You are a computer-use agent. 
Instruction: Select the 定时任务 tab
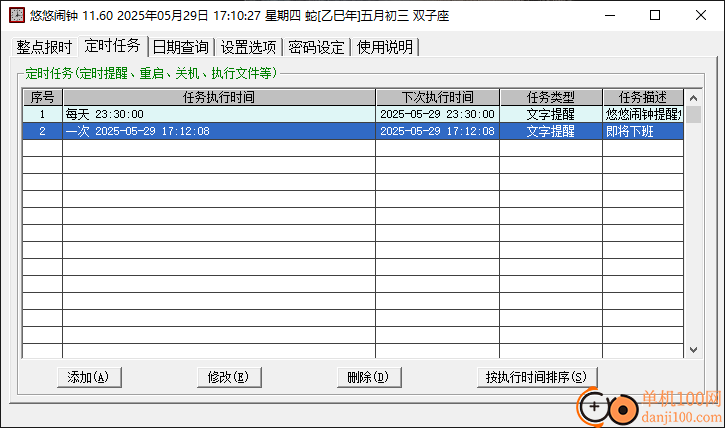coord(112,46)
